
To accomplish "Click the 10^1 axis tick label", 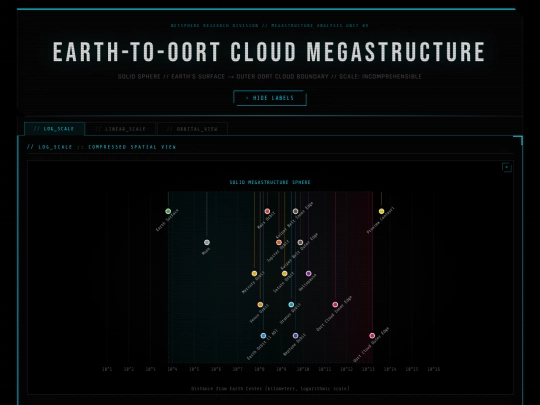I will [x=107, y=369].
